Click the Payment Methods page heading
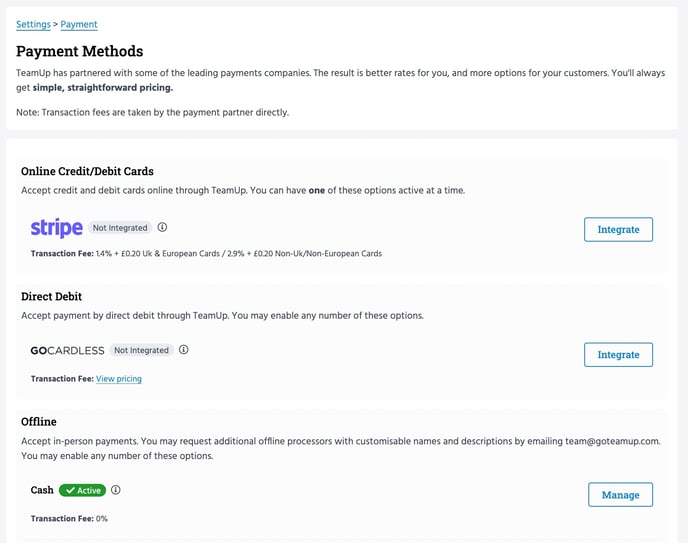This screenshot has height=543, width=688. pyautogui.click(x=80, y=51)
